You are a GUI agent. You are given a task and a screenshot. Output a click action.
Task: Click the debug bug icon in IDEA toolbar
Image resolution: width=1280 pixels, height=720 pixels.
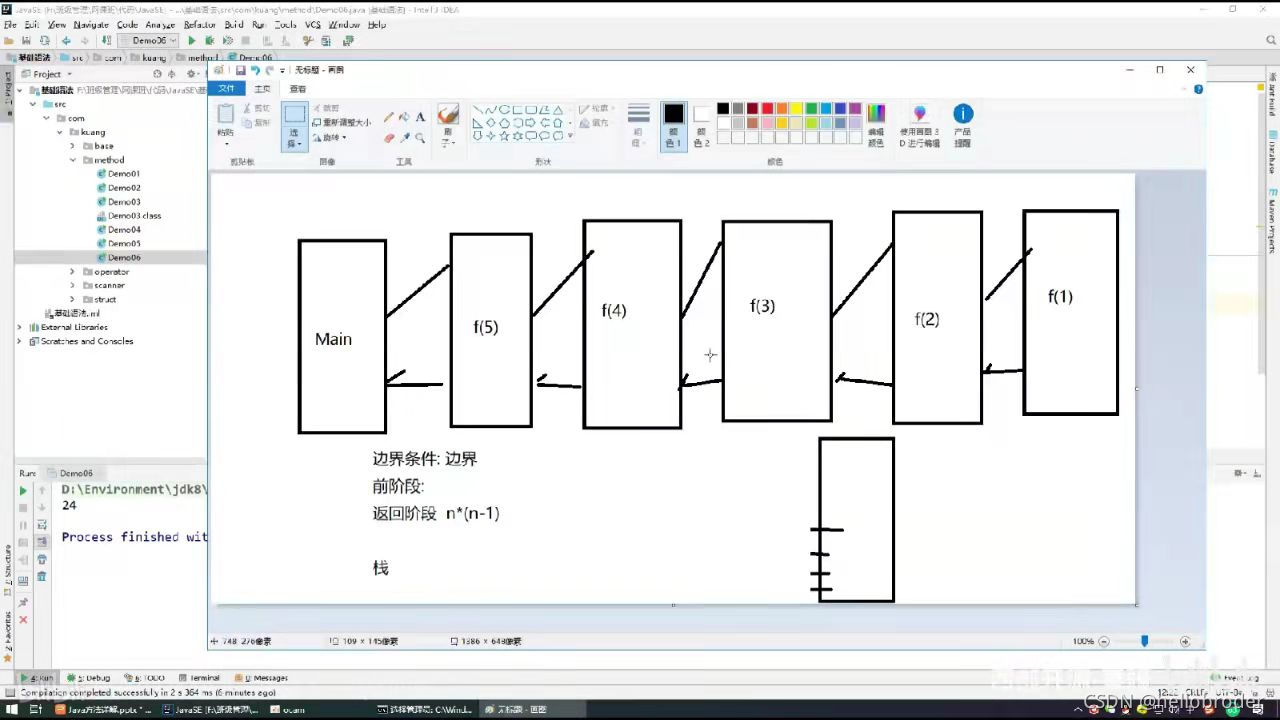pyautogui.click(x=210, y=41)
